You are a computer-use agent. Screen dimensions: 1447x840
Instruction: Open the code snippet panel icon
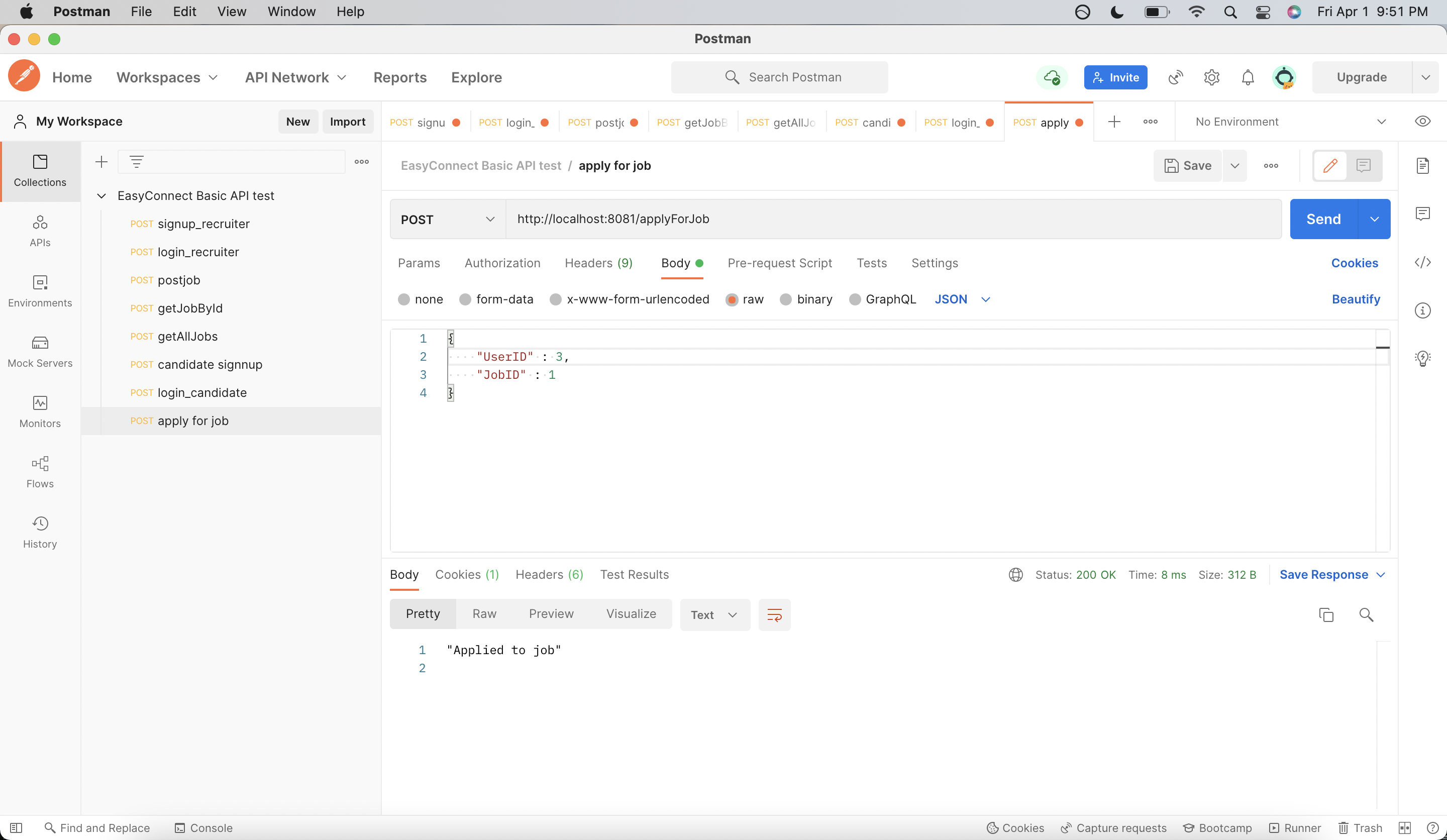click(1422, 262)
